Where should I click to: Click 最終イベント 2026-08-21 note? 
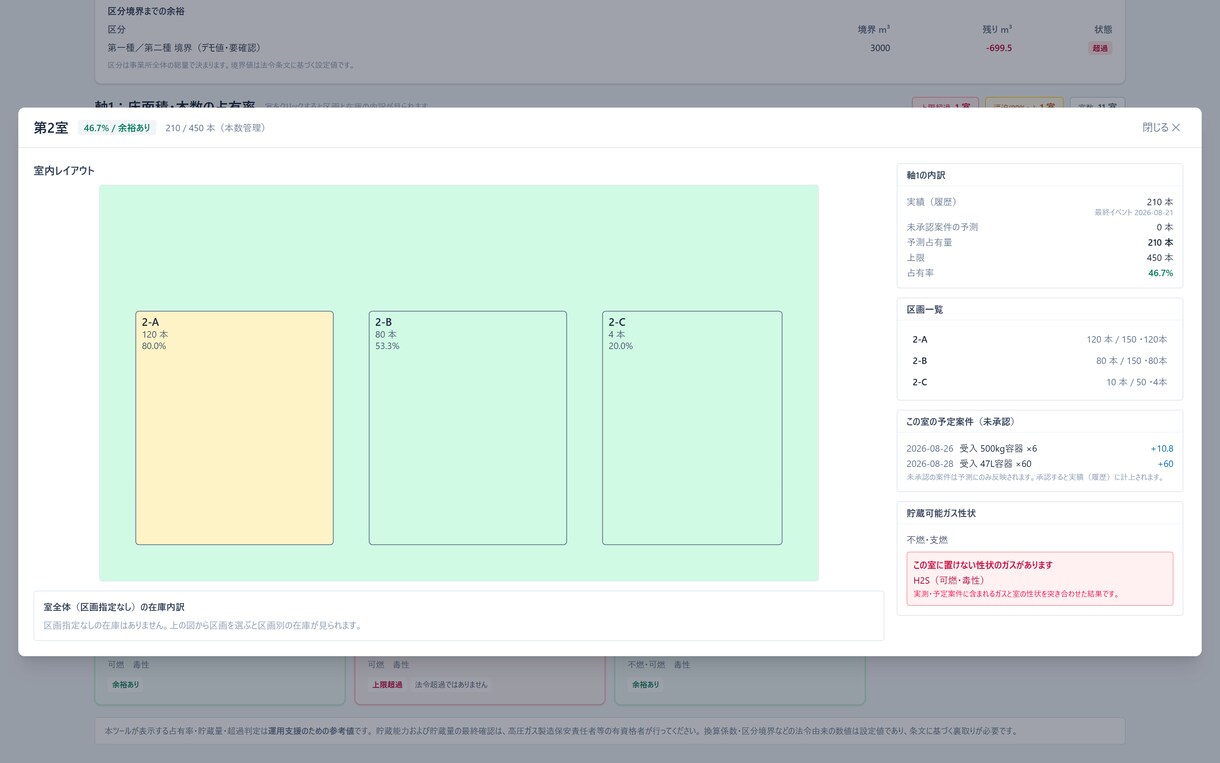[x=1134, y=213]
